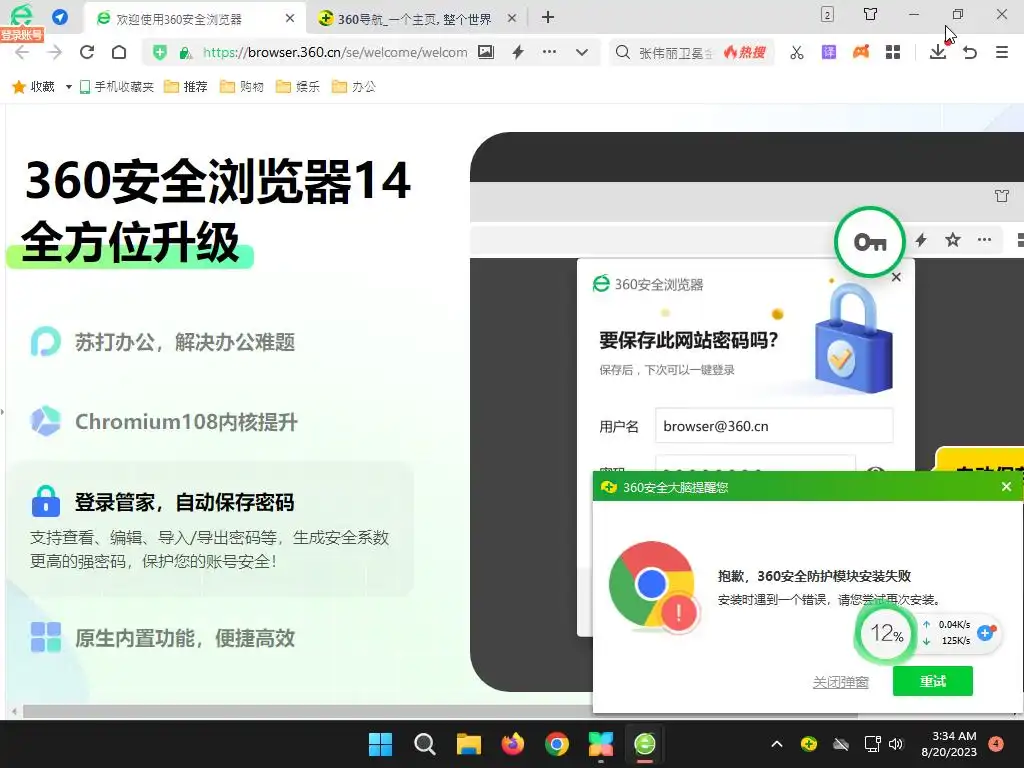Toggle the lightning speed mode icon
The image size is (1024, 768).
(x=519, y=52)
